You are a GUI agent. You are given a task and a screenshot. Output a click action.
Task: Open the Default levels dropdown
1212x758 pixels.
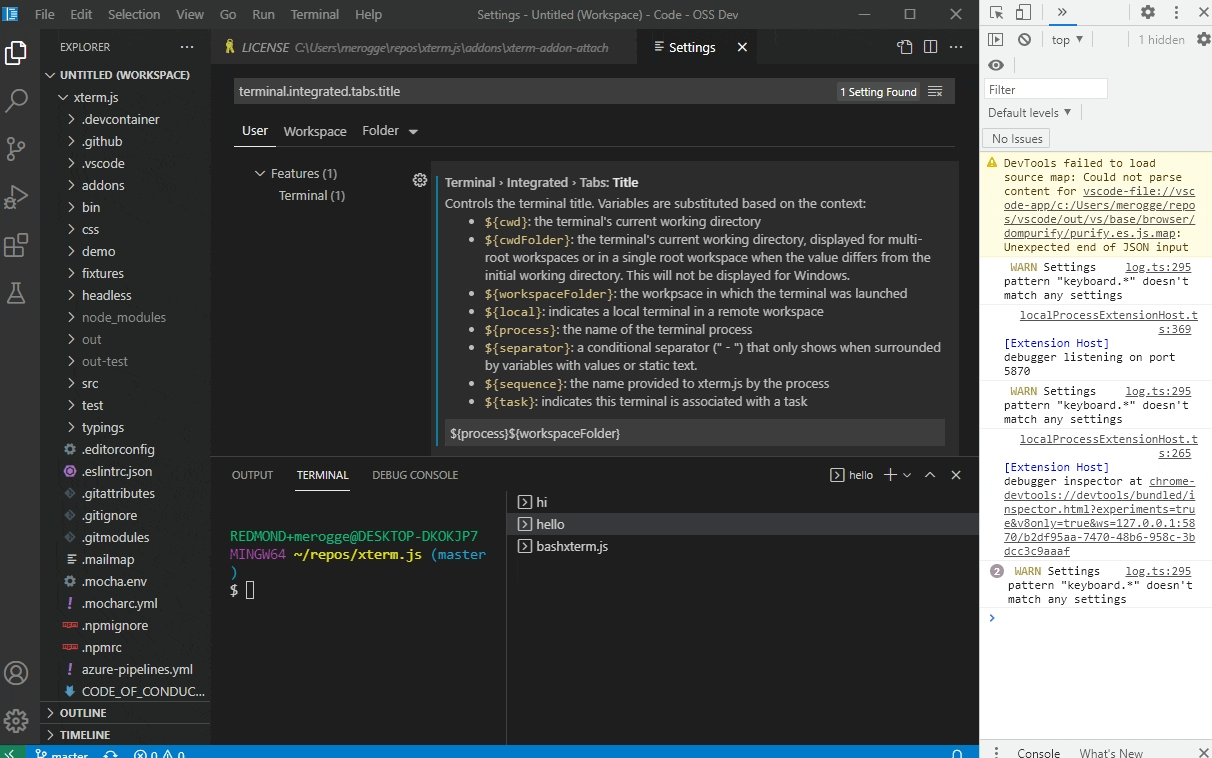click(1030, 113)
